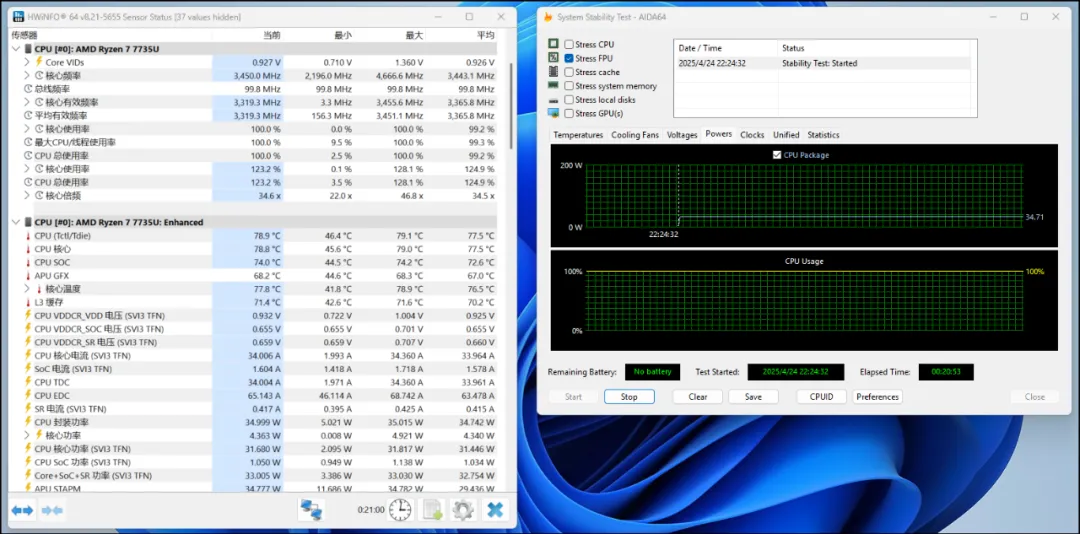Viewport: 1080px width, 534px height.
Task: Click the percent chip icon beside Stress FPU
Action: coord(553,58)
